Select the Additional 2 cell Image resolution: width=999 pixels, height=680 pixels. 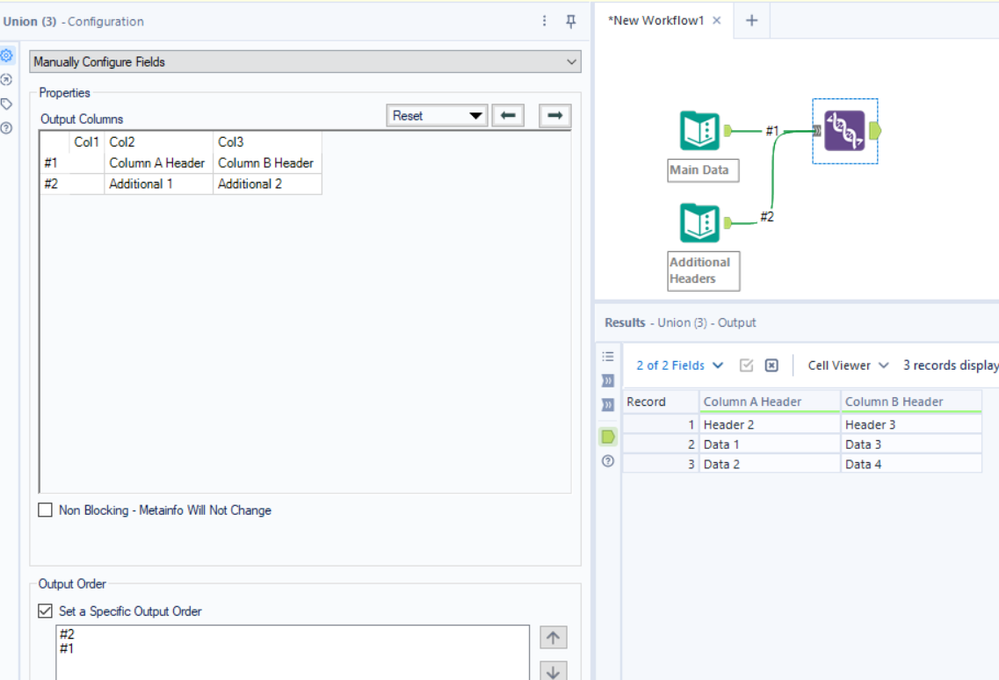point(268,184)
